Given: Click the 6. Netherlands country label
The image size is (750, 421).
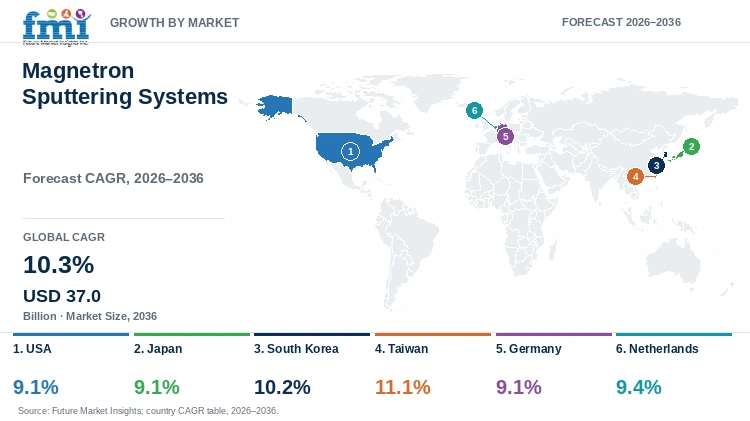Looking at the screenshot, I should point(657,349).
